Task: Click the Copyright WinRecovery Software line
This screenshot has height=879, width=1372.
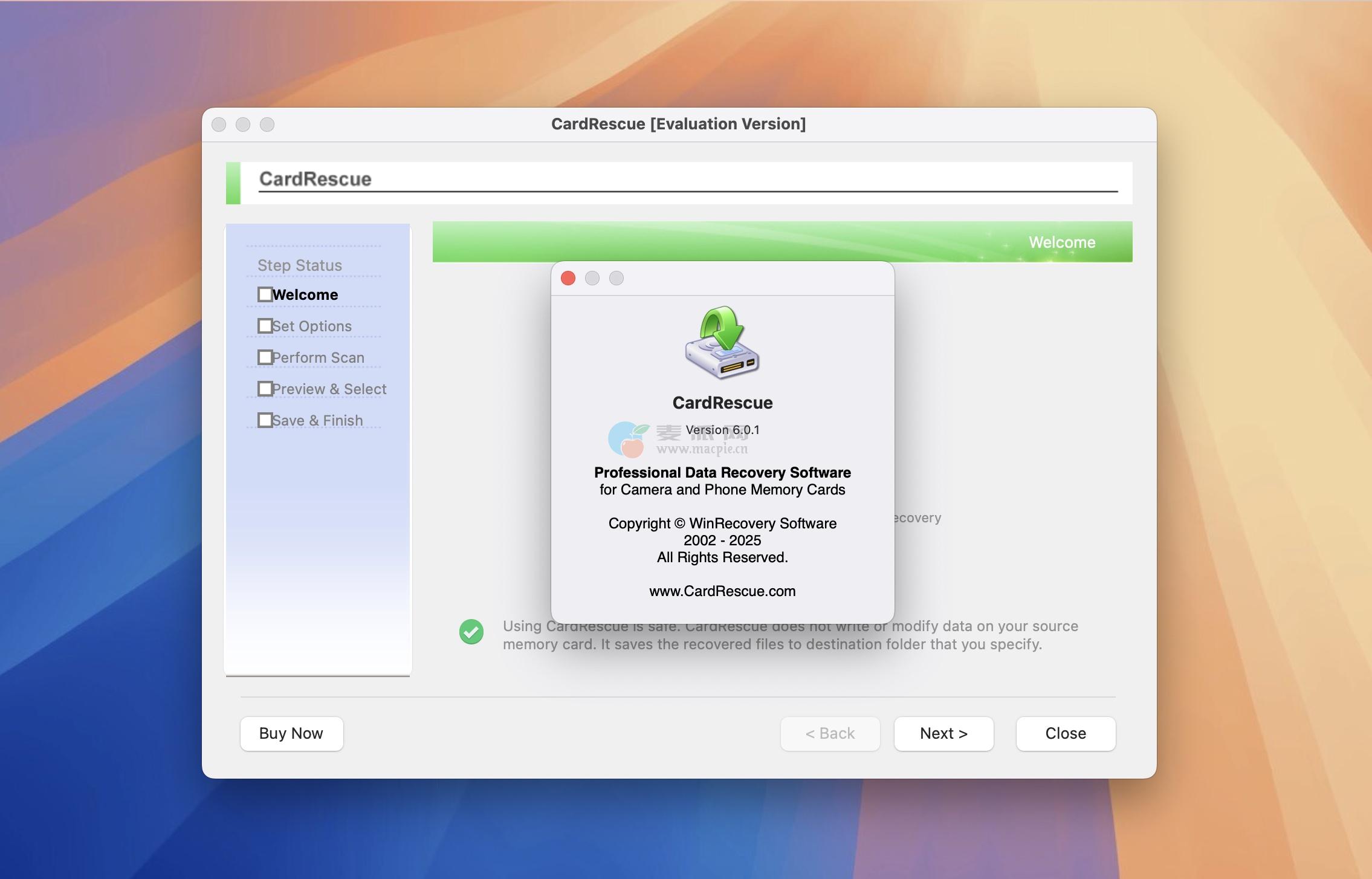Action: point(722,524)
